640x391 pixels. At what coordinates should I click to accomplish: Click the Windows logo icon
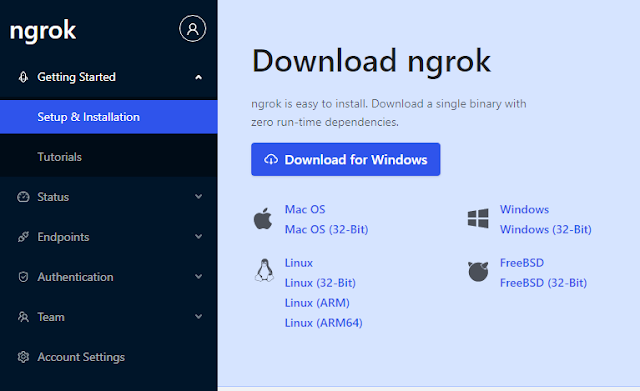point(478,218)
